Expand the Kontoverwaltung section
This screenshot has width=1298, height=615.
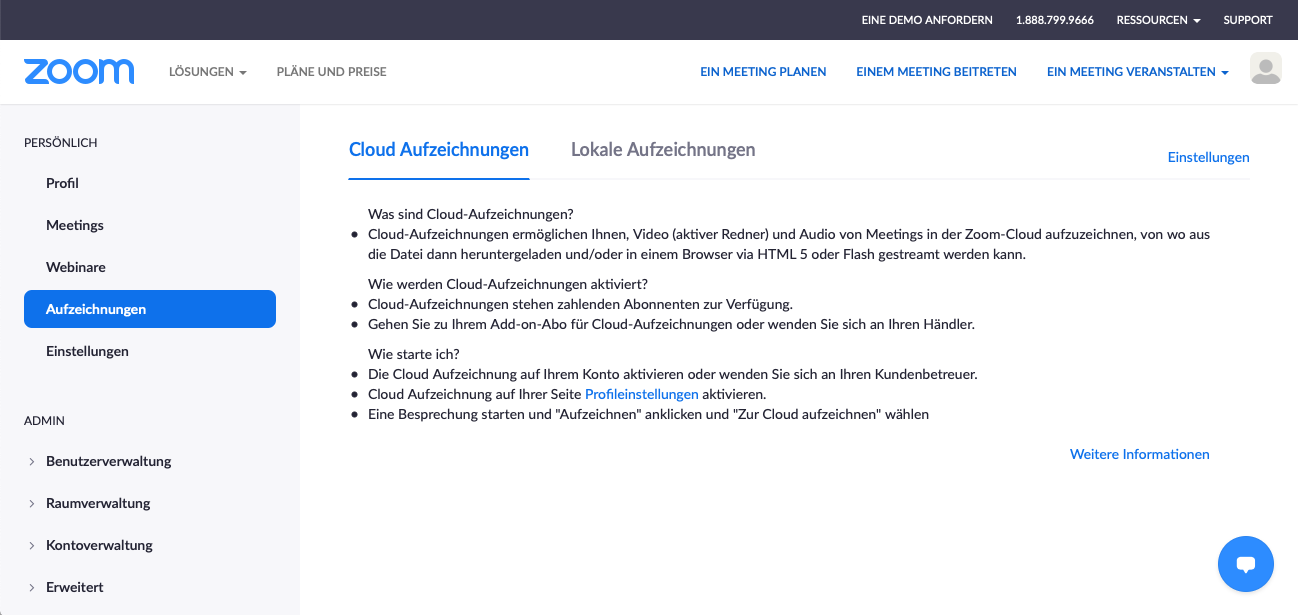click(x=99, y=545)
